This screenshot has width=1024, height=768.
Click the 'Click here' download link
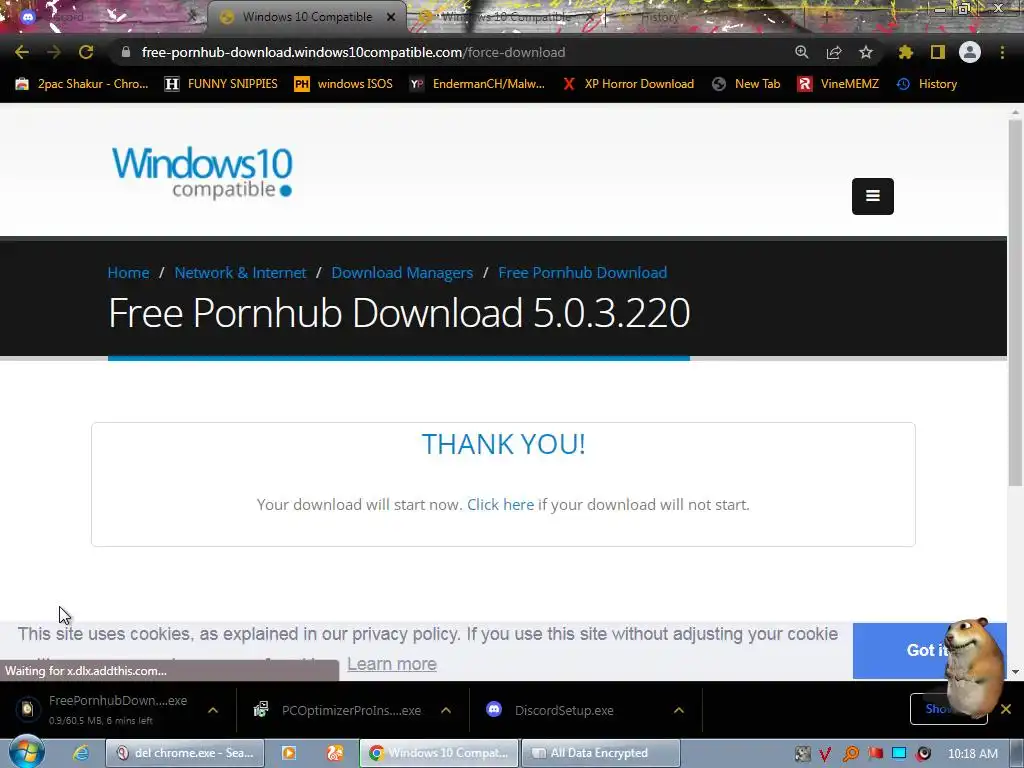point(500,504)
